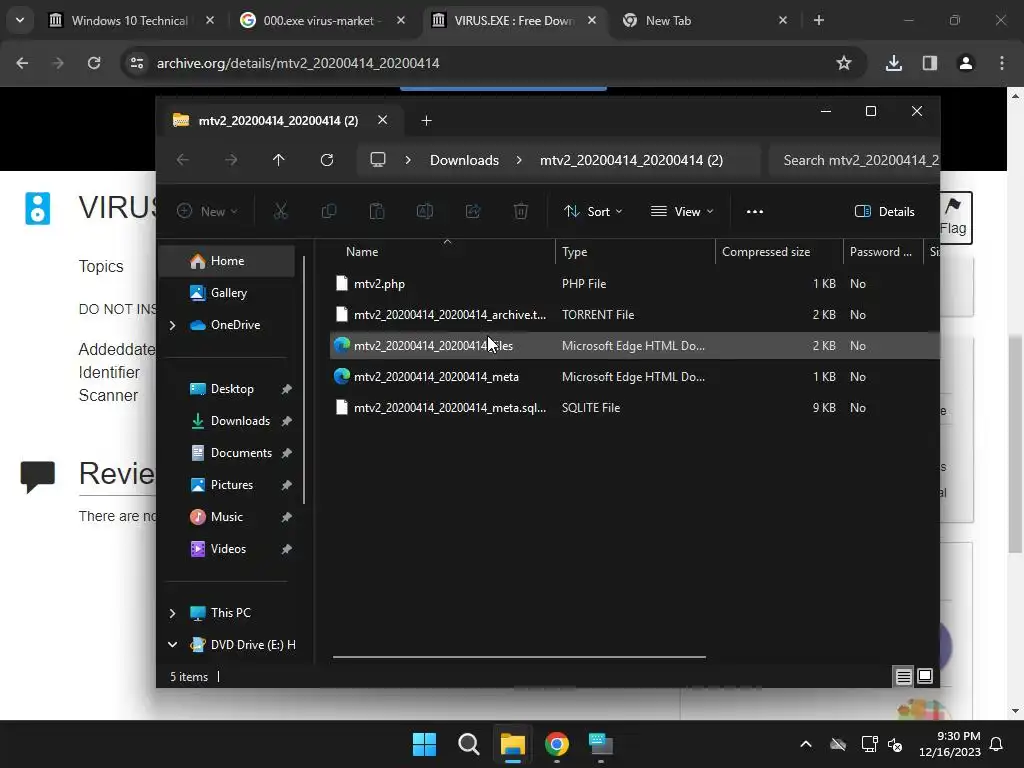This screenshot has height=768, width=1024.
Task: Open Windows Start menu
Action: (424, 744)
